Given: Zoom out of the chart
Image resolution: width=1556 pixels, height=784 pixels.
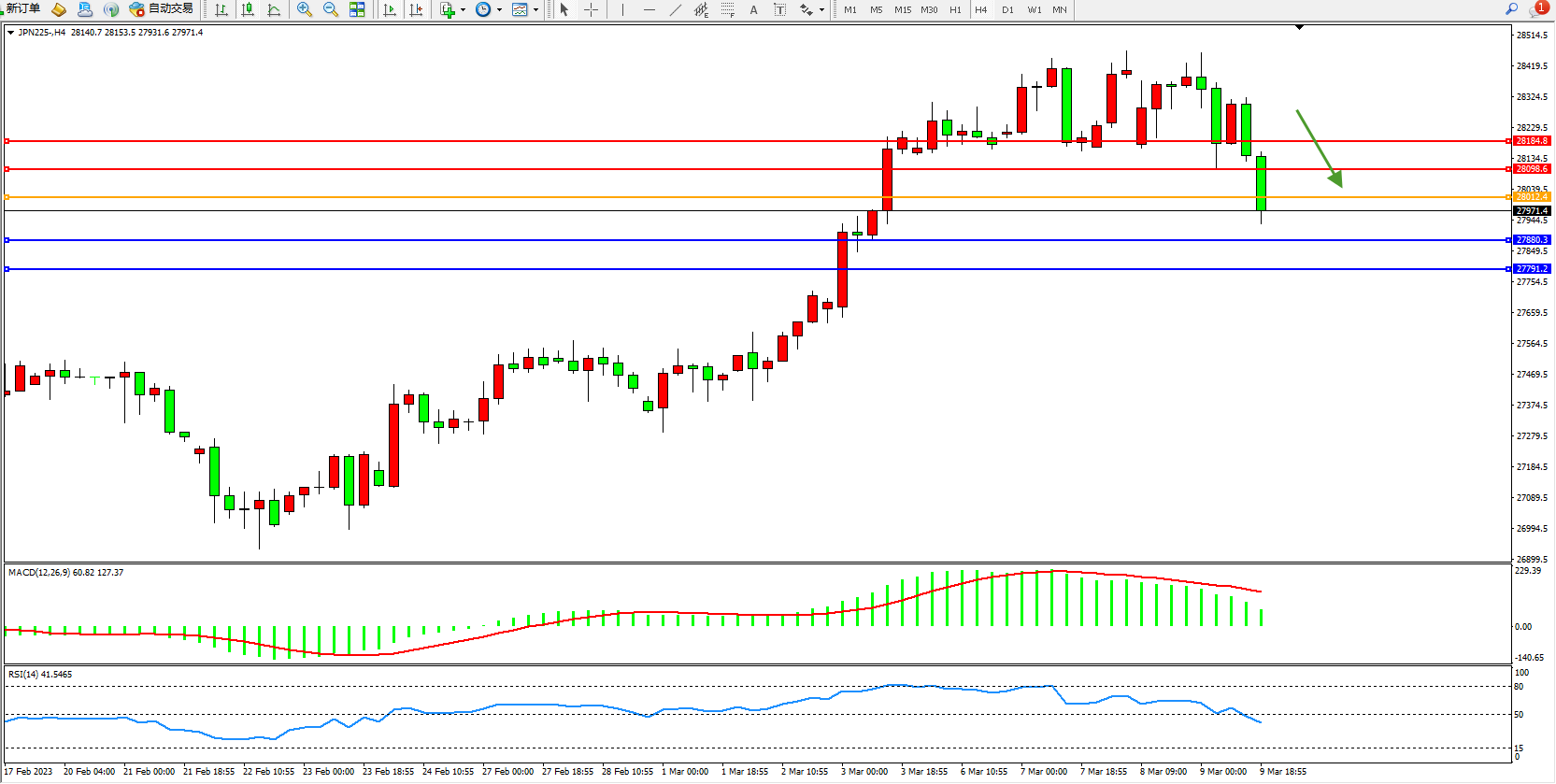Looking at the screenshot, I should (331, 9).
